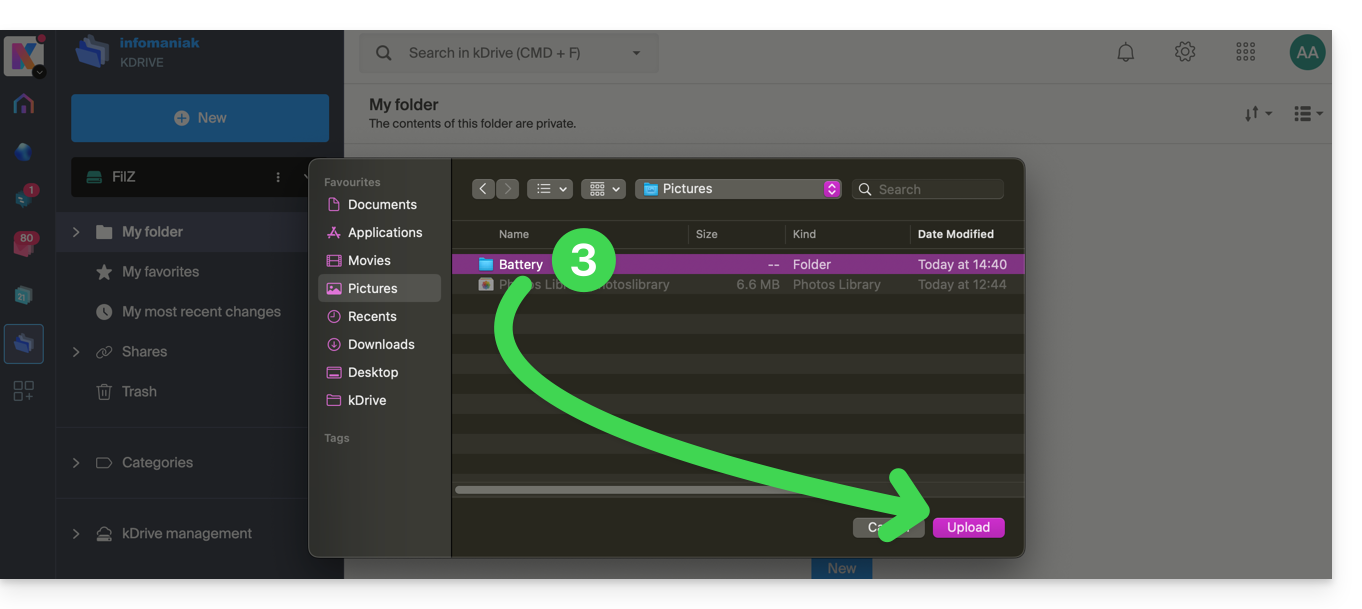Expand the My folder tree item
This screenshot has height=609, width=1362.
click(x=76, y=232)
